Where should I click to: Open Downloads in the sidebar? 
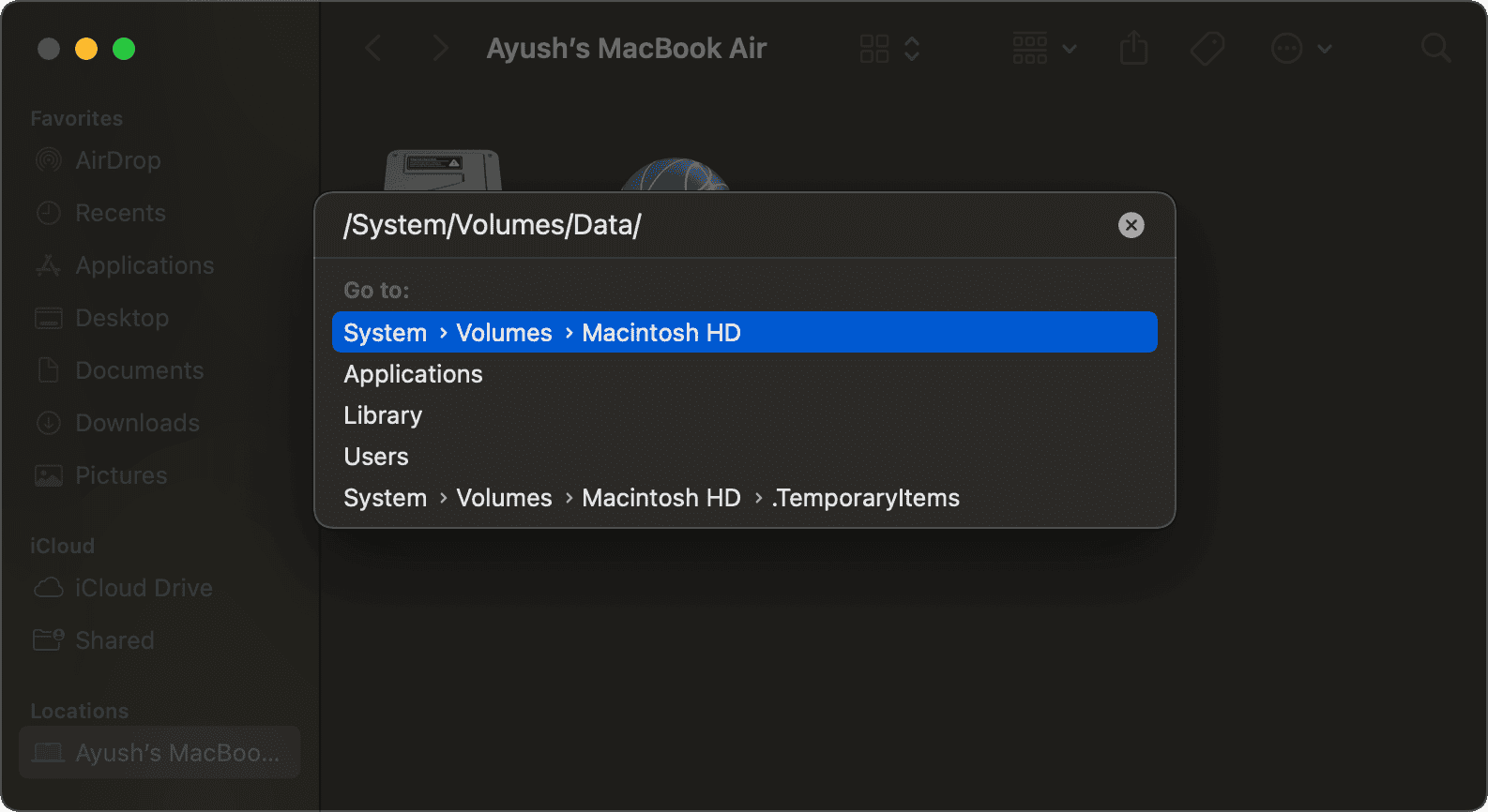137,423
